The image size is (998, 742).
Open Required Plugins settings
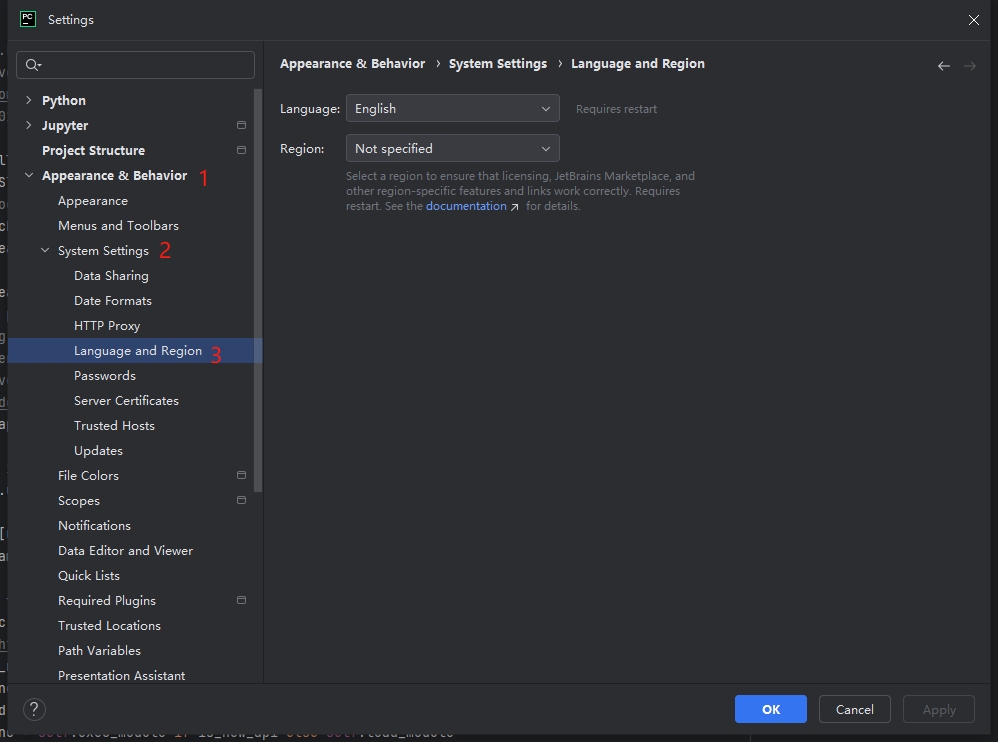point(107,601)
